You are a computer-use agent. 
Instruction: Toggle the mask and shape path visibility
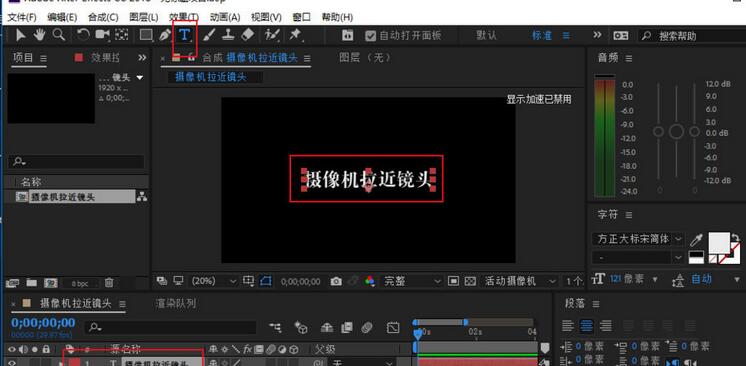coord(265,281)
